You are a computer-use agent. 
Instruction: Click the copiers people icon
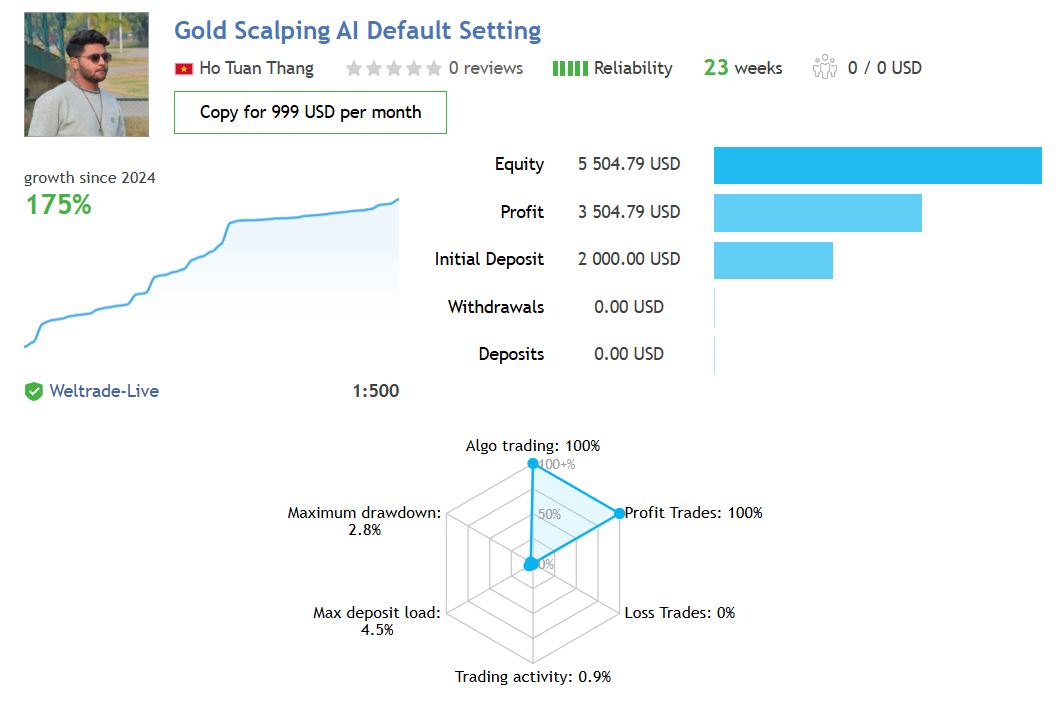point(824,68)
